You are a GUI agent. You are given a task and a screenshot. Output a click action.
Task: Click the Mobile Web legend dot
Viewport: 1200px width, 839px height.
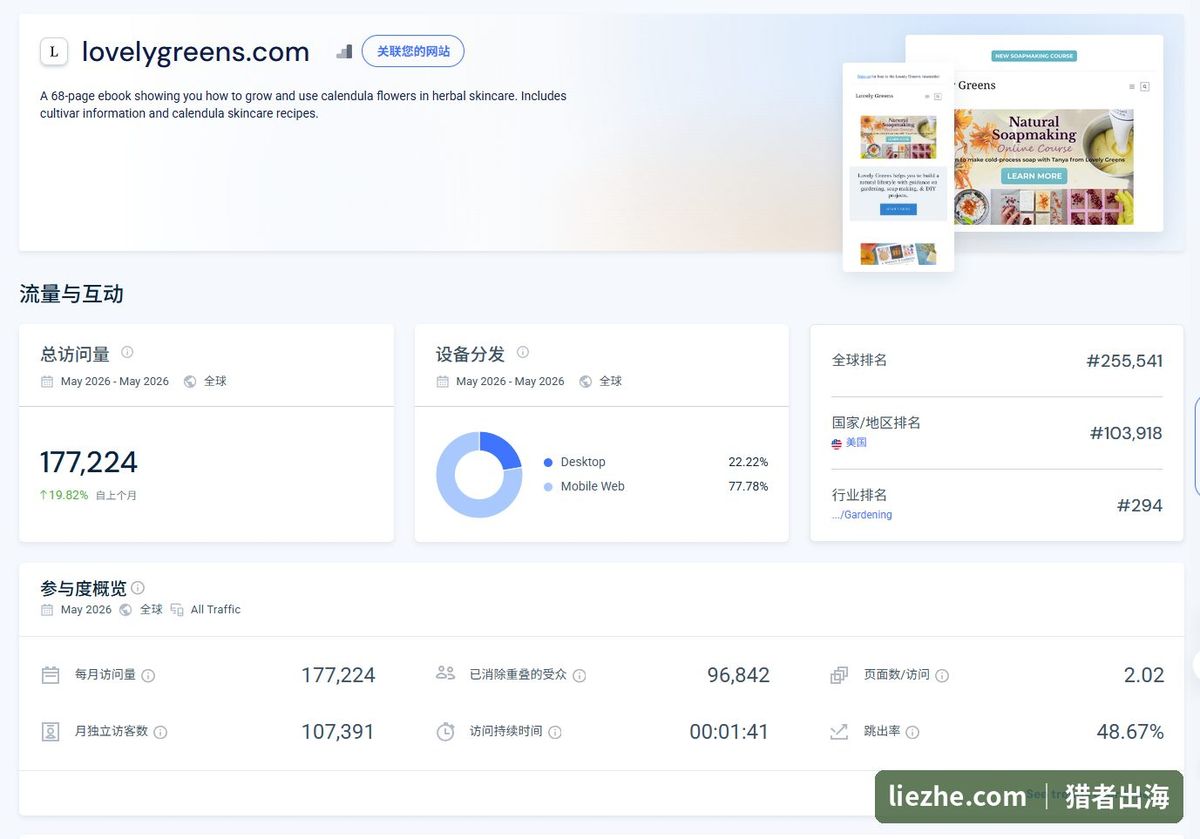coord(548,487)
